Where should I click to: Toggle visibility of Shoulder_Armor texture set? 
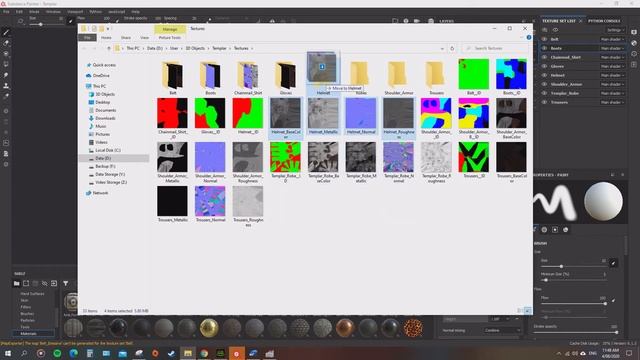coord(544,84)
